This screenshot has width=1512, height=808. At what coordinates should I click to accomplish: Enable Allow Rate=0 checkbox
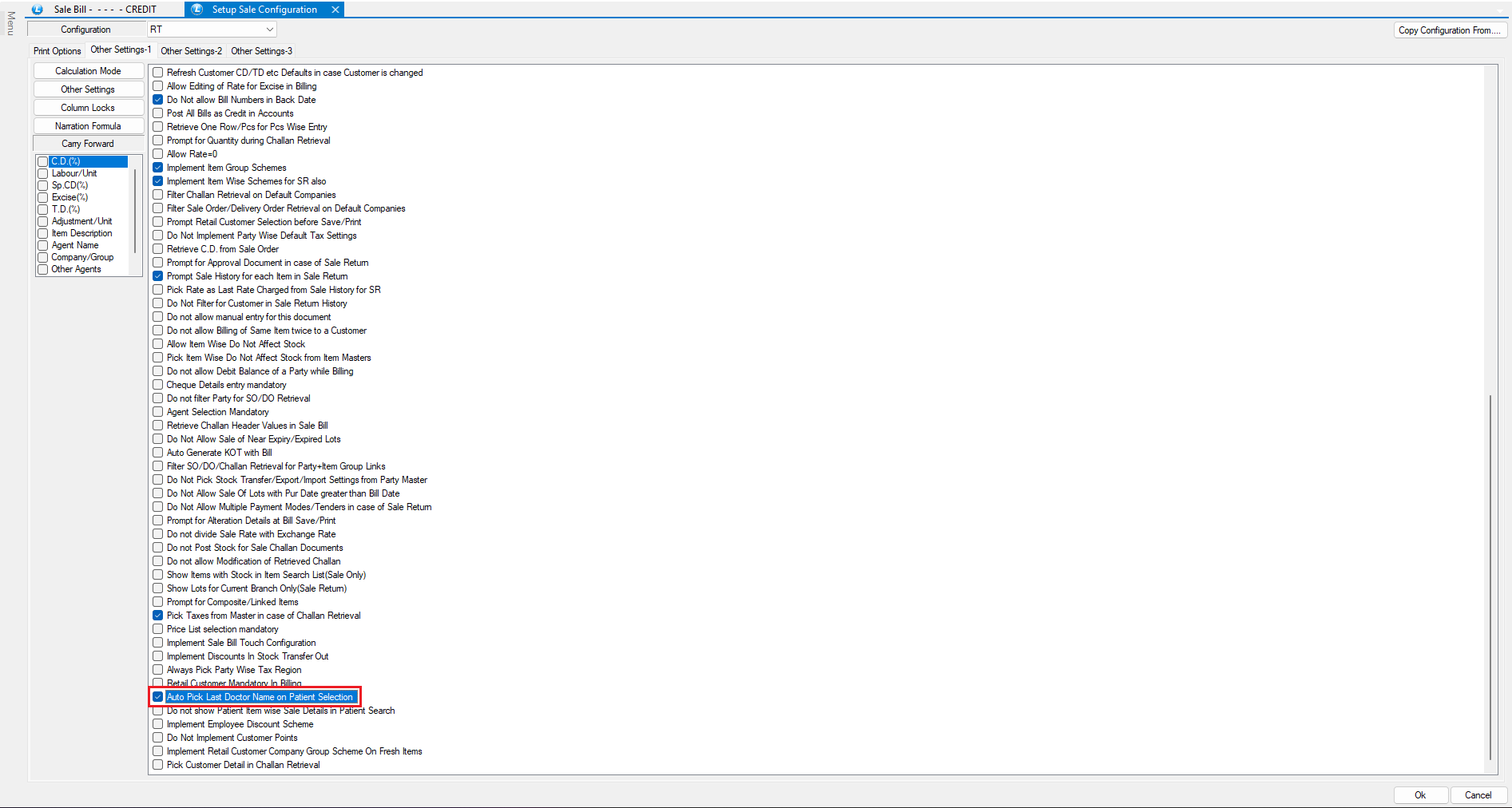click(158, 154)
